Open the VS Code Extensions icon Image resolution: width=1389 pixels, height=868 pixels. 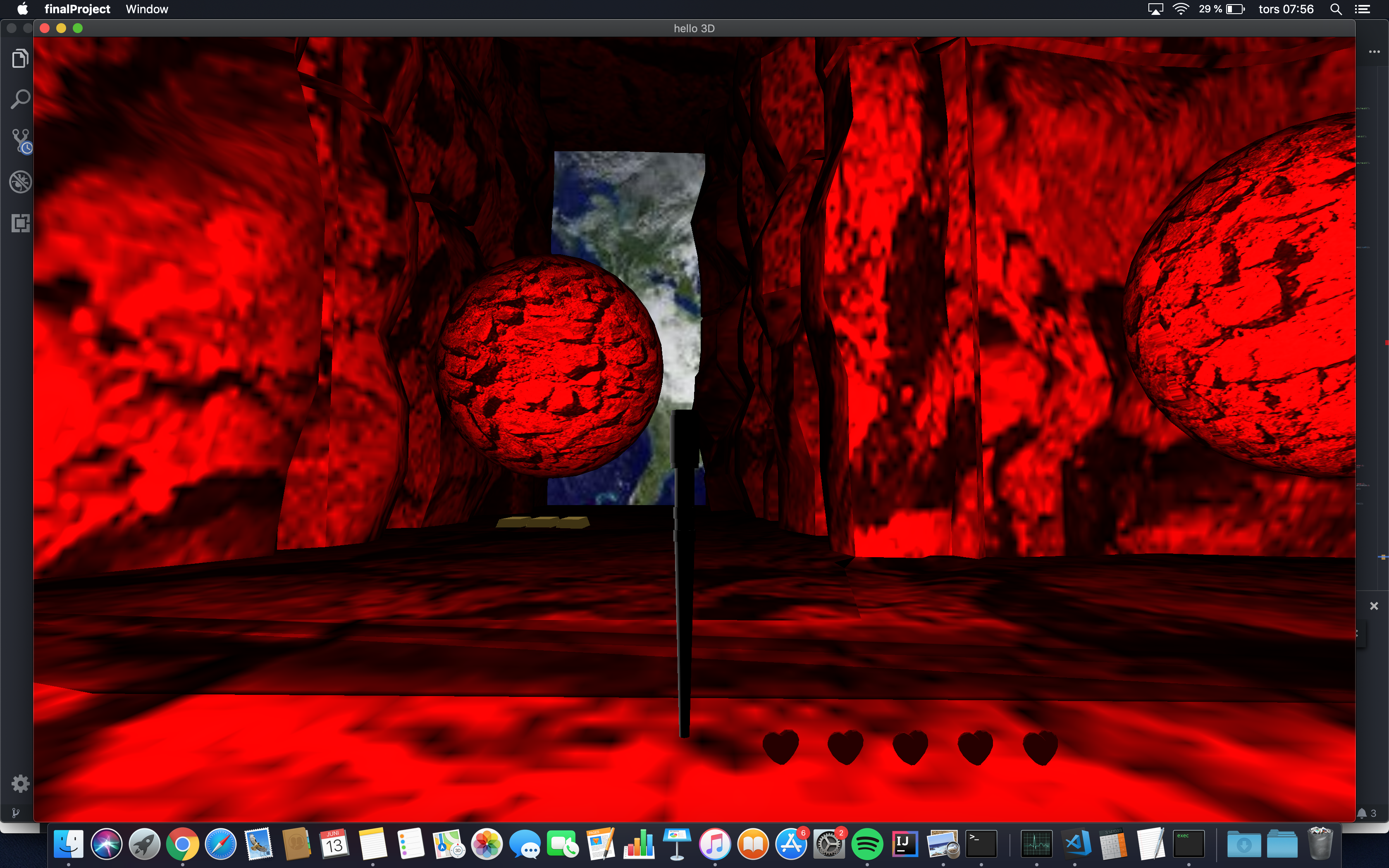point(20,223)
